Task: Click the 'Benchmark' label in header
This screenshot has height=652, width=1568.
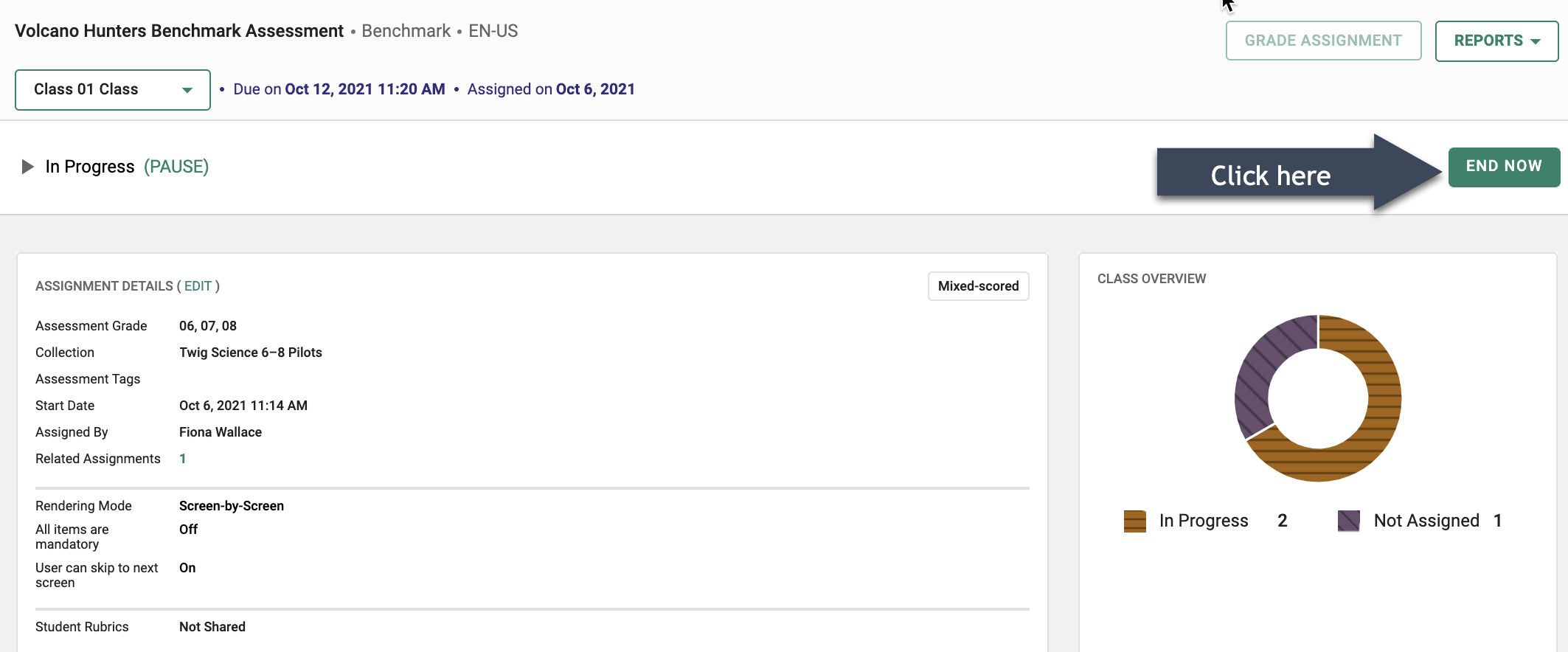Action: 406,31
